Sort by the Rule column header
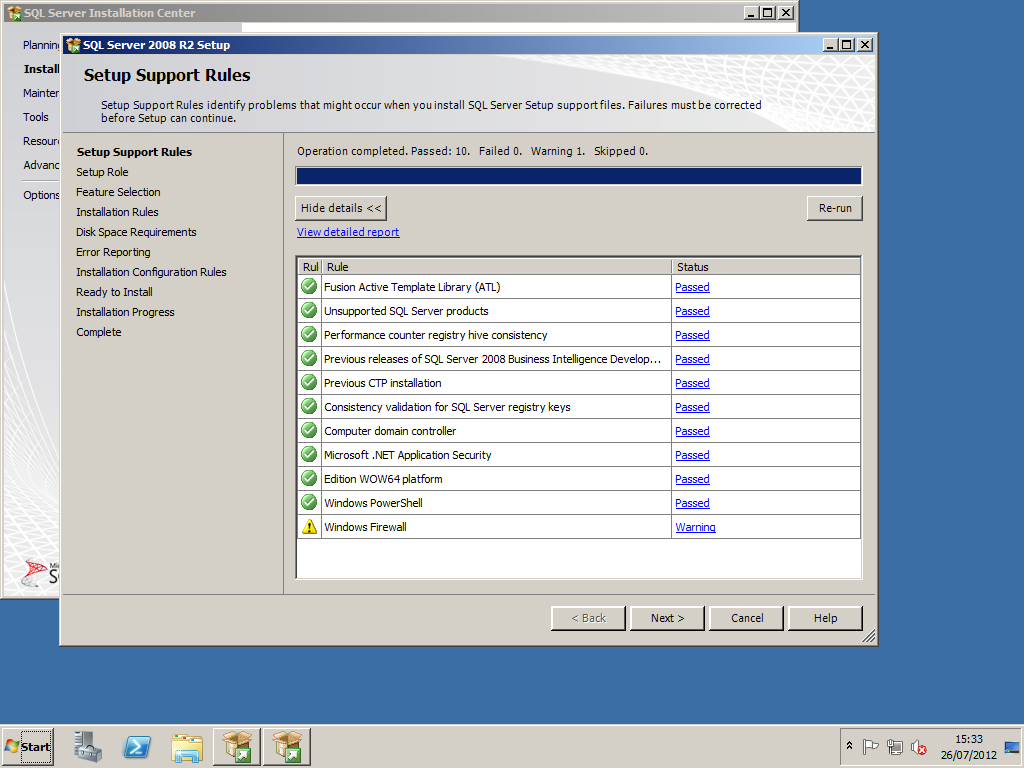The width and height of the screenshot is (1024, 768). [496, 267]
